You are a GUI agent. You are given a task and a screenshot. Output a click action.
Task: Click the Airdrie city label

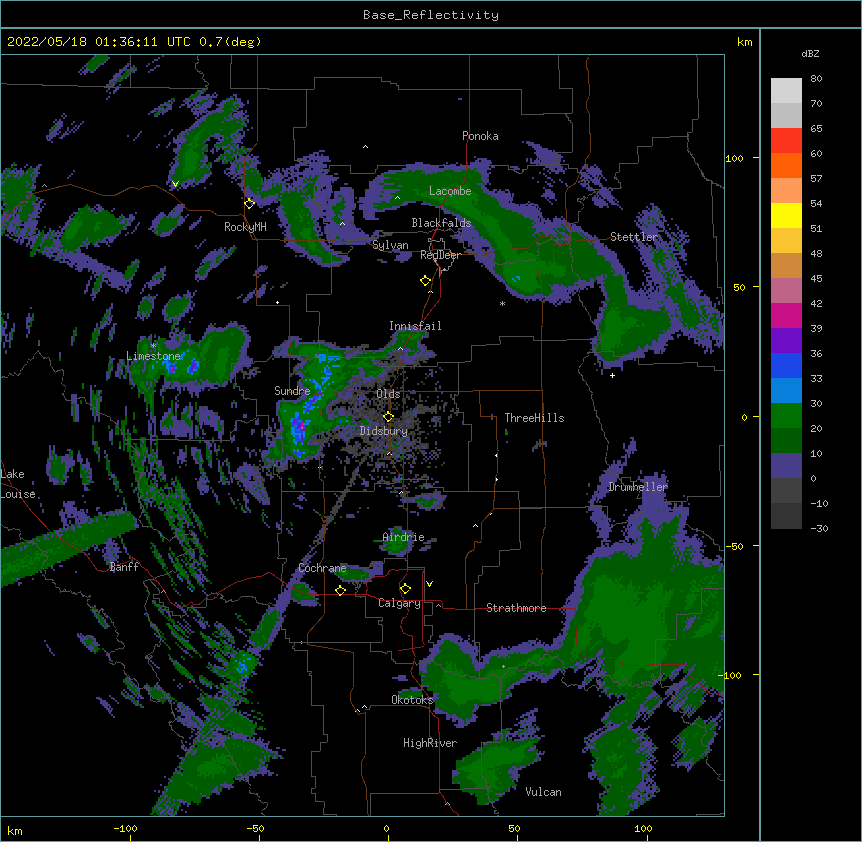click(404, 537)
